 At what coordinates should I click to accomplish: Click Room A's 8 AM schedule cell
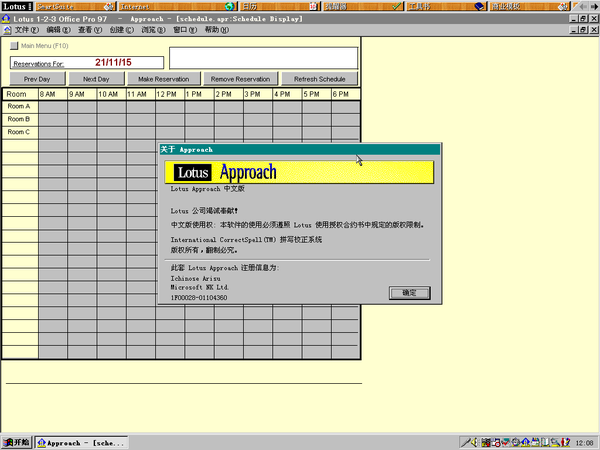(x=53, y=107)
